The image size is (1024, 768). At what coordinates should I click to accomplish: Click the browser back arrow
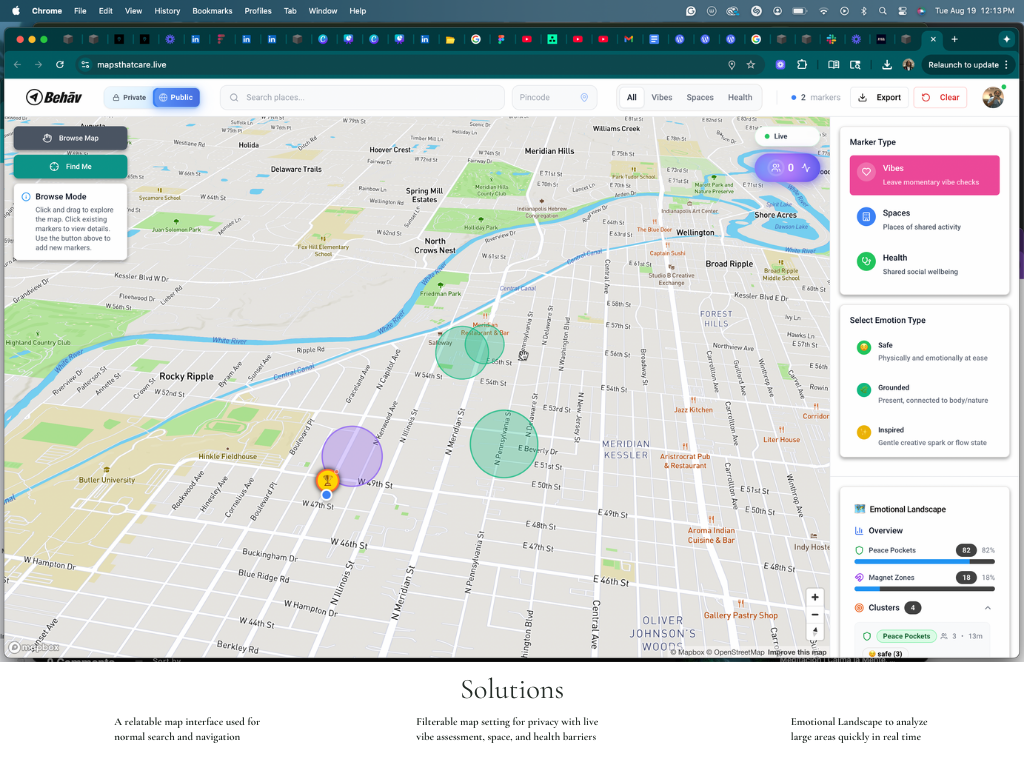click(x=18, y=65)
